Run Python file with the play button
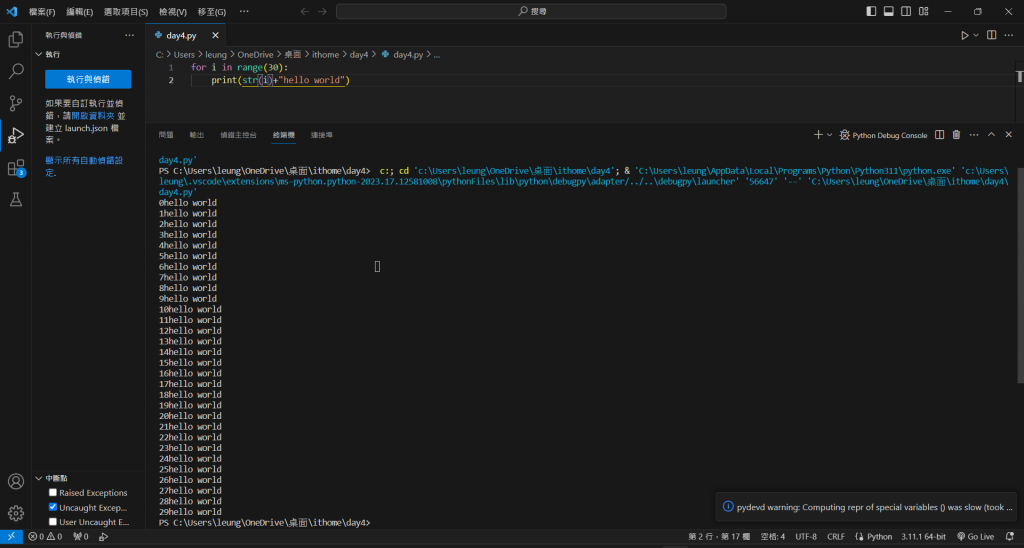This screenshot has width=1024, height=548. 965,35
